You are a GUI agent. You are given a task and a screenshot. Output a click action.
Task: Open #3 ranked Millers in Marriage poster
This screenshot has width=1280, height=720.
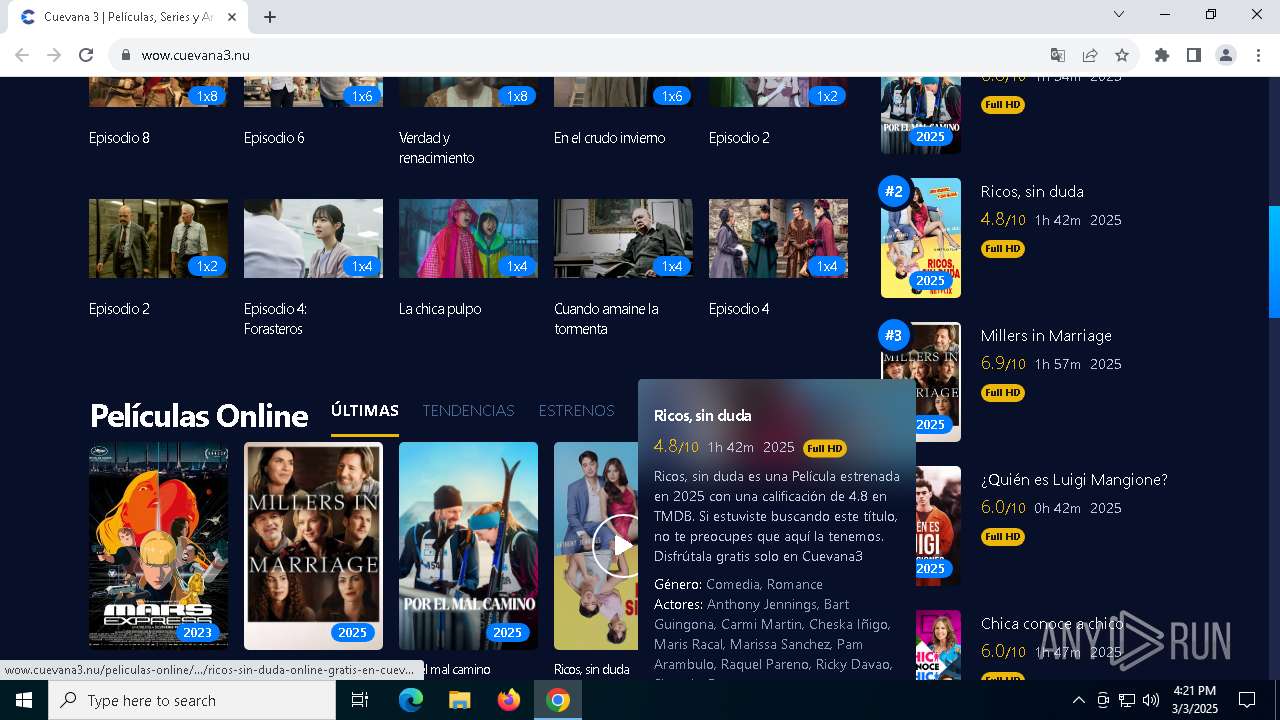coord(921,382)
